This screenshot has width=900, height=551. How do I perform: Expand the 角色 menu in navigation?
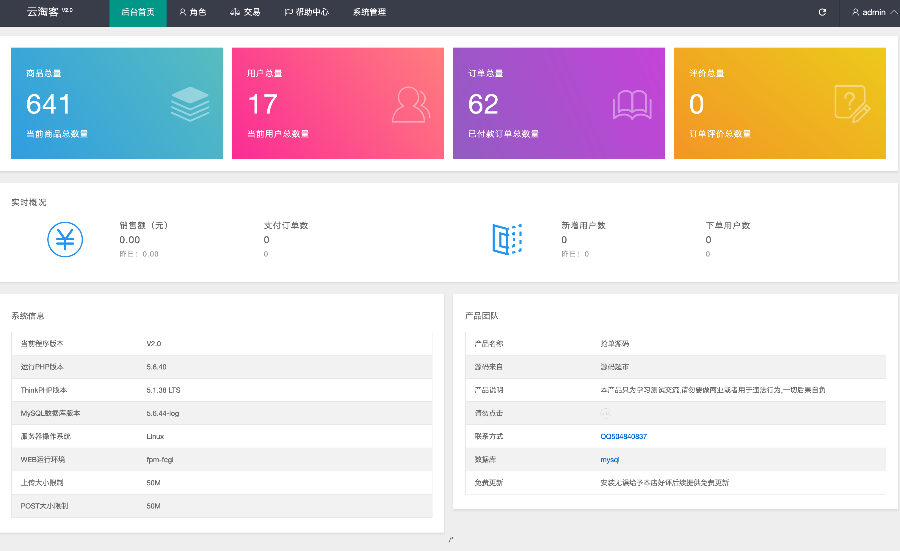coord(192,13)
